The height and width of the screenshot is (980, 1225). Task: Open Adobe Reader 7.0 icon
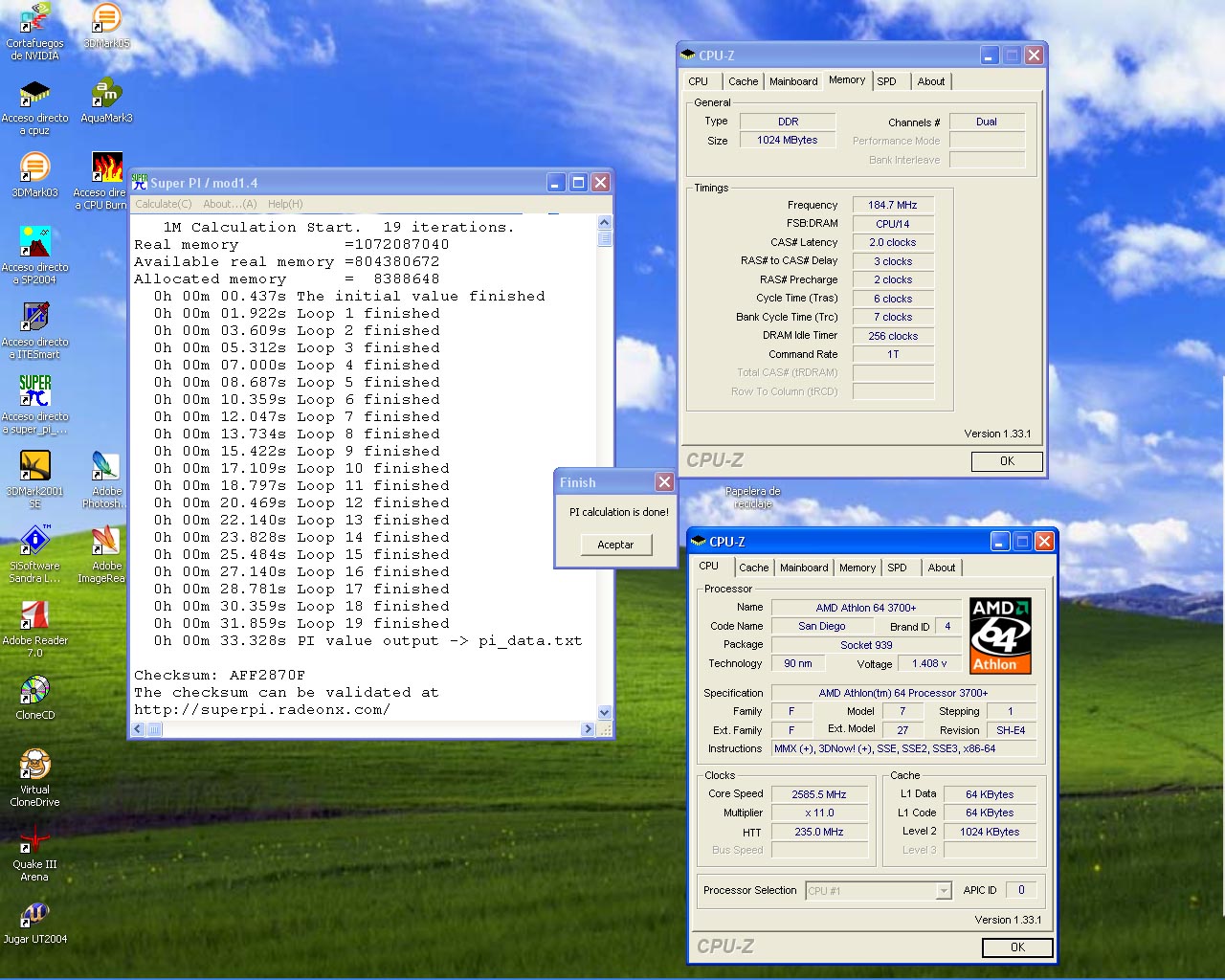[34, 616]
